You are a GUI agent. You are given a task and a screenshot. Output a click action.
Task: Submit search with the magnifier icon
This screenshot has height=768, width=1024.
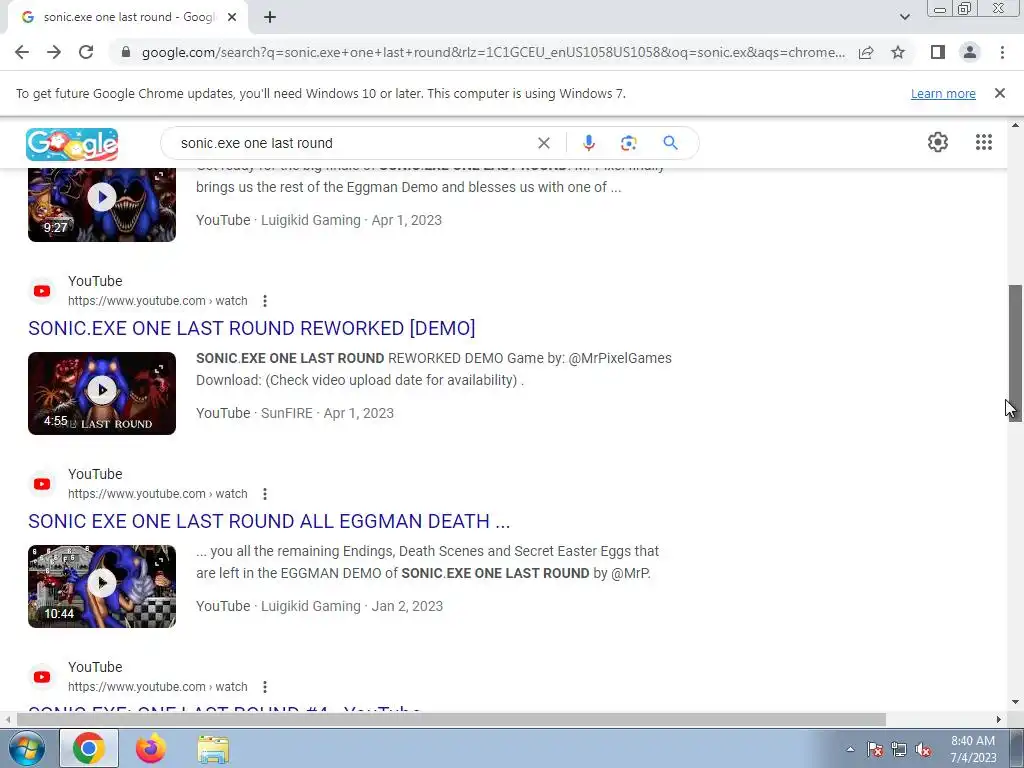point(670,143)
